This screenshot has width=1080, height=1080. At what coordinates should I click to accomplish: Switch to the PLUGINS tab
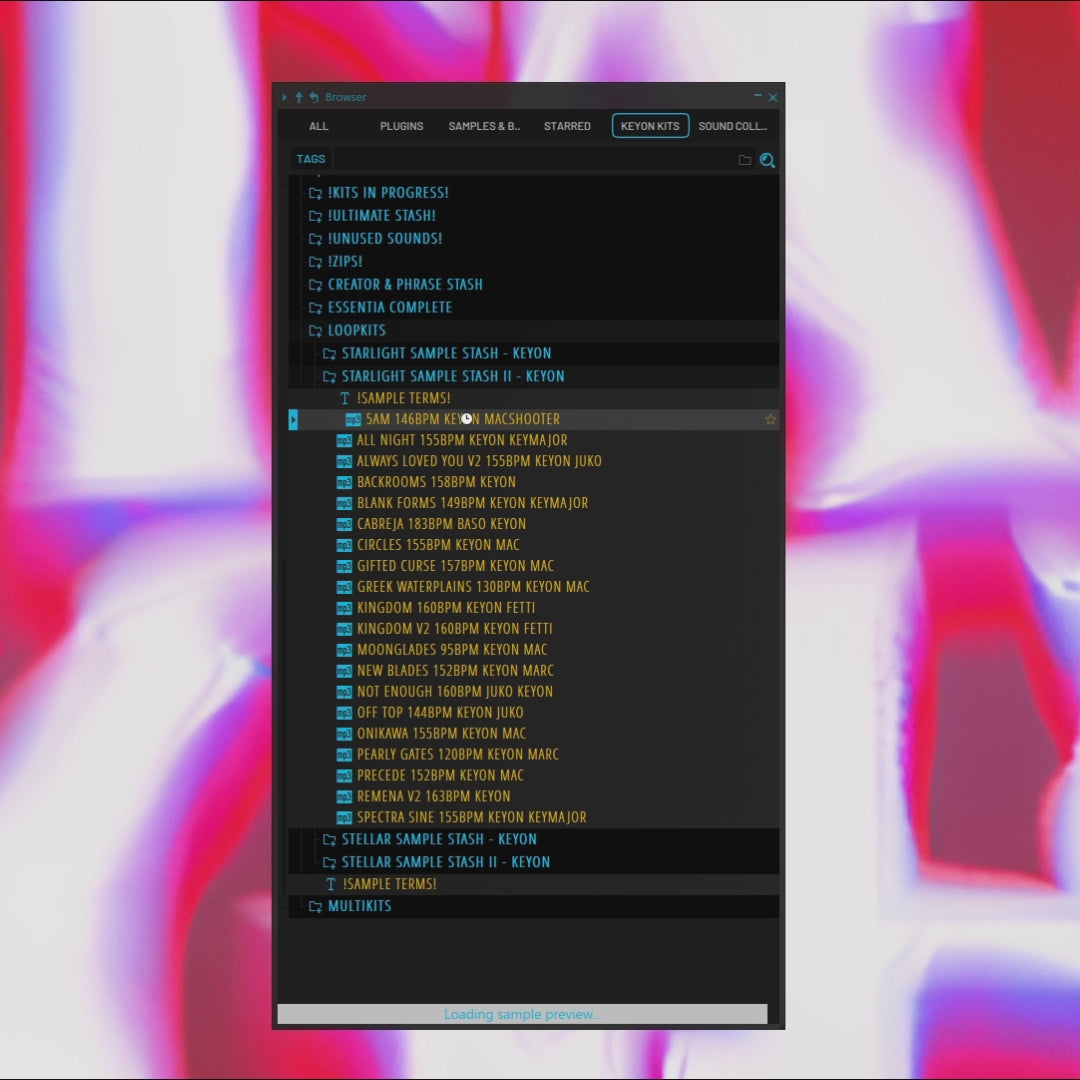click(401, 126)
